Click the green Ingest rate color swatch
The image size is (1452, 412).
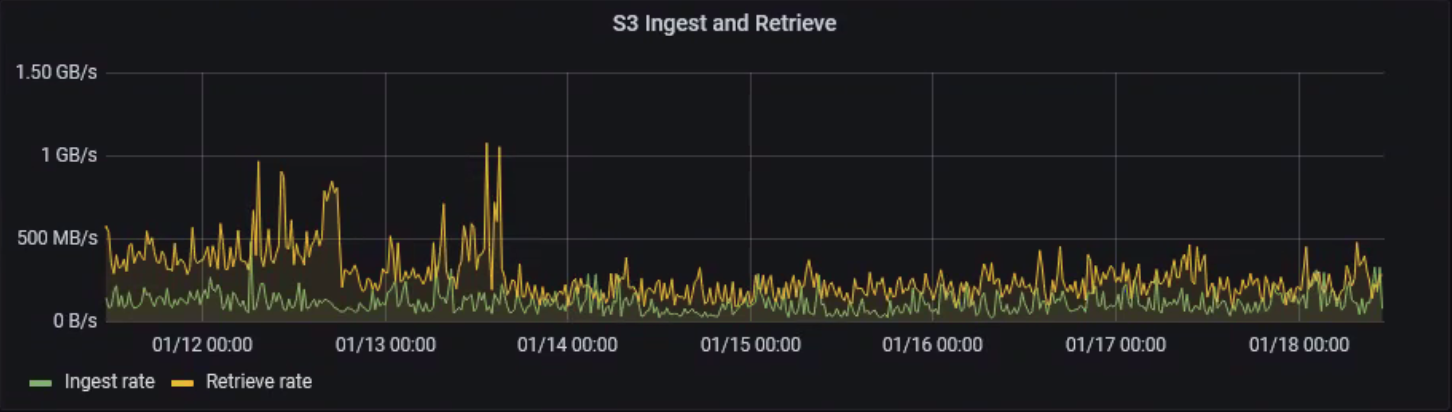(x=40, y=382)
